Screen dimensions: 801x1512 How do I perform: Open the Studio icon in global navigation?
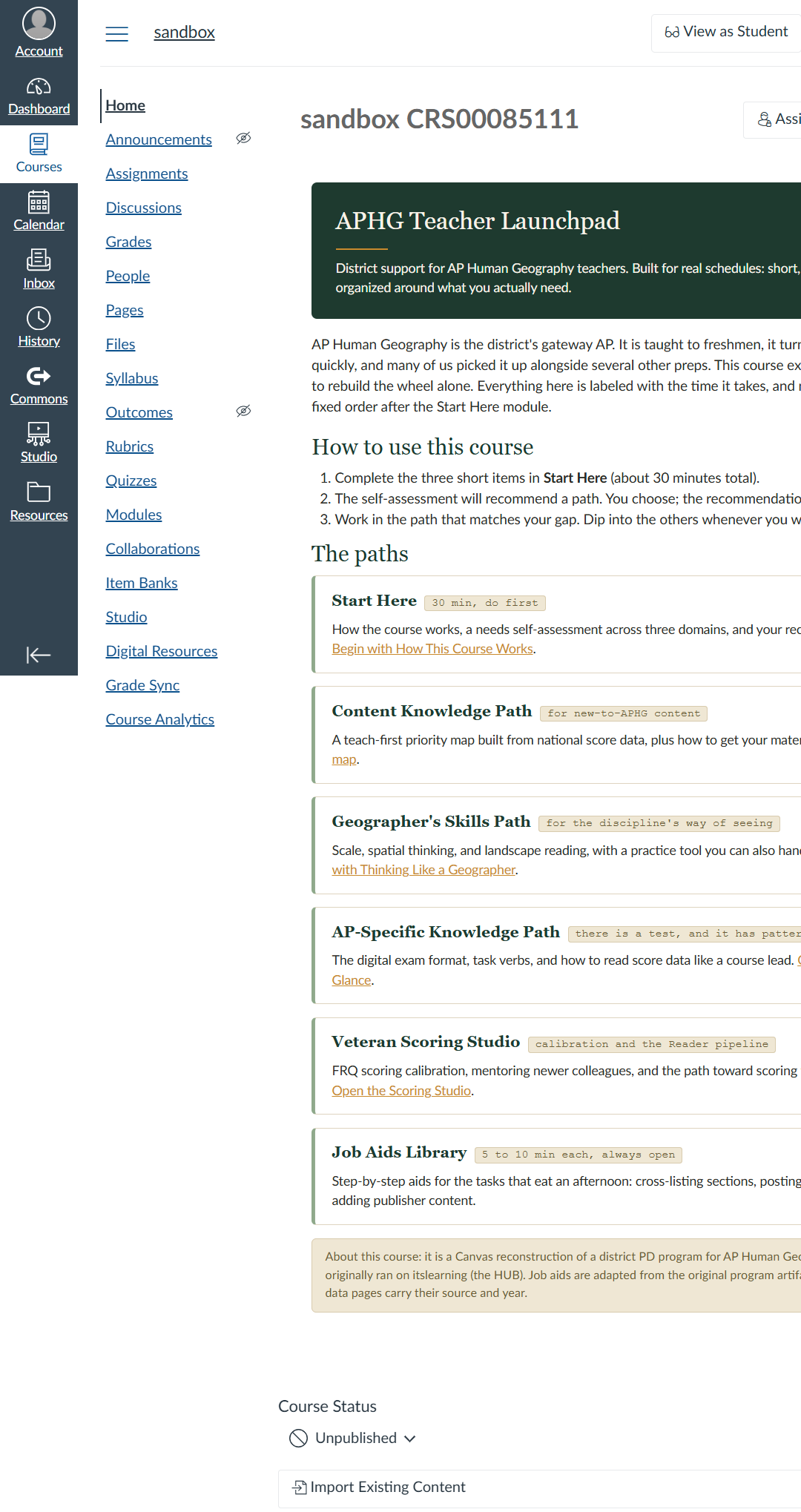pyautogui.click(x=39, y=434)
